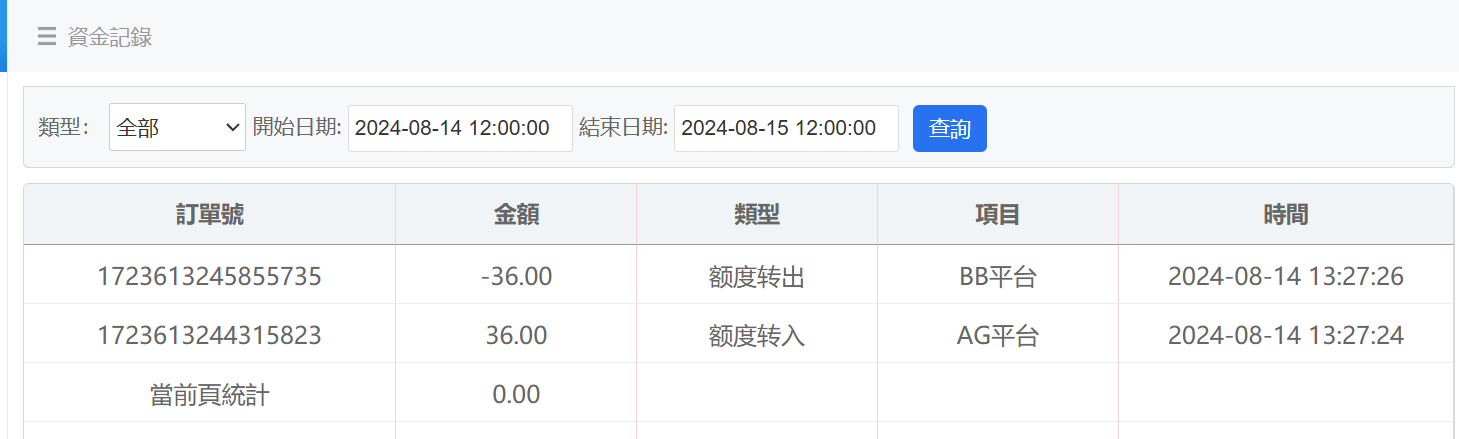Click the 結束日期 date input field

(x=786, y=128)
